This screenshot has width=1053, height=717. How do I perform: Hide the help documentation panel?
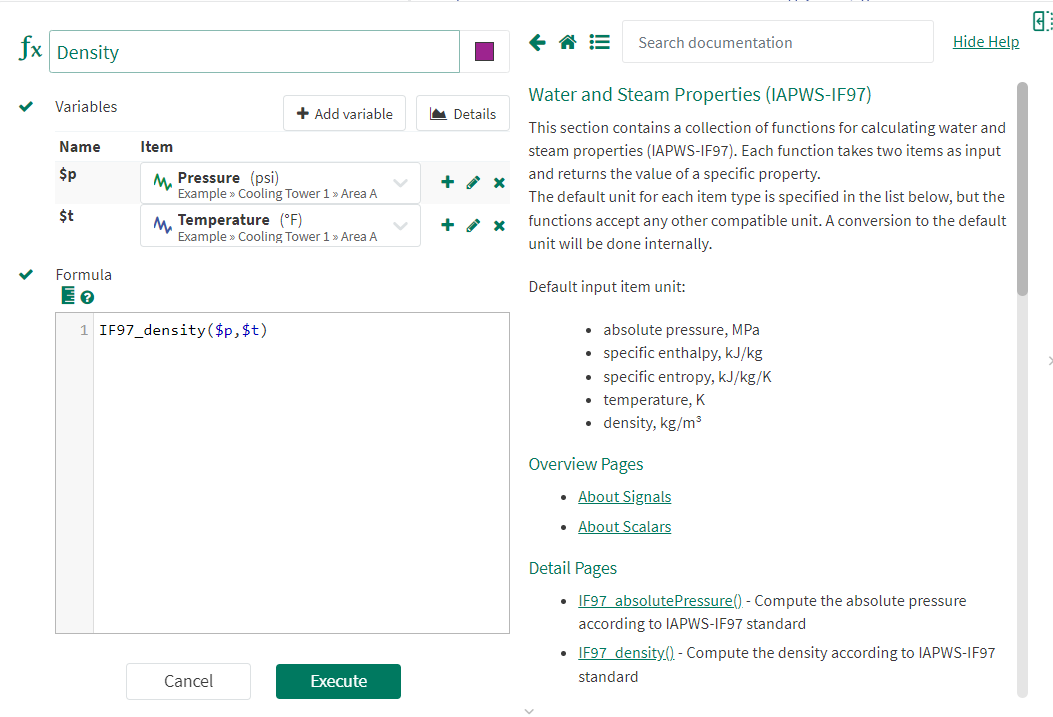[985, 42]
